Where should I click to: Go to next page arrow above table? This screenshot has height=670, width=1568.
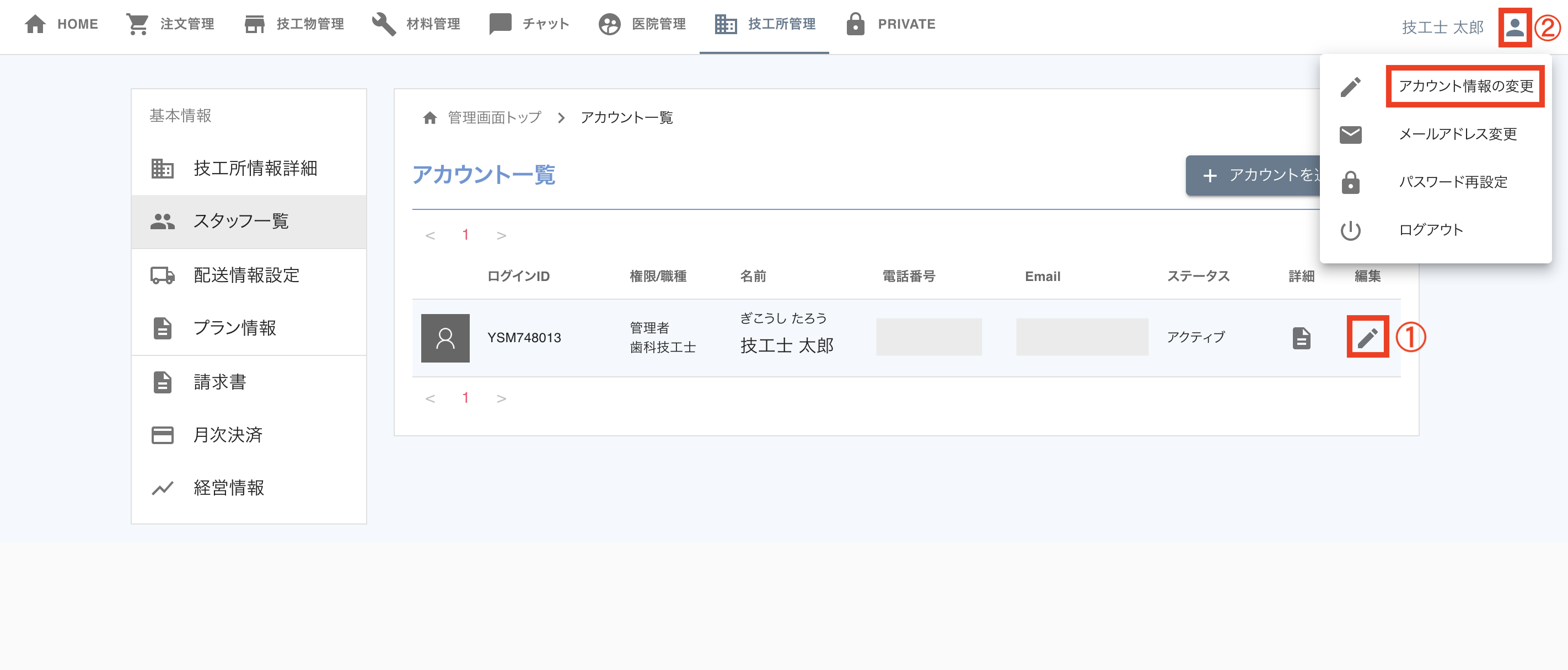pos(501,235)
